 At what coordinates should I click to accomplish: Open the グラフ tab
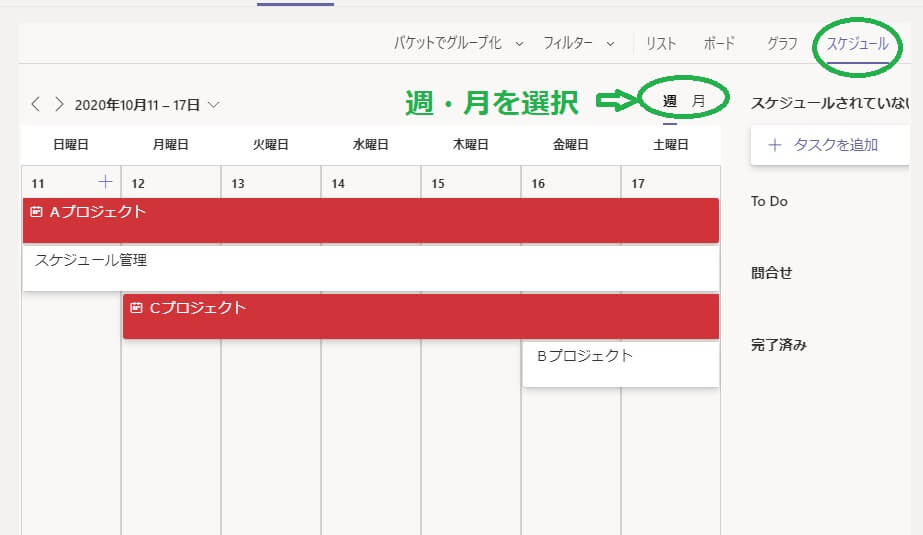coord(782,43)
